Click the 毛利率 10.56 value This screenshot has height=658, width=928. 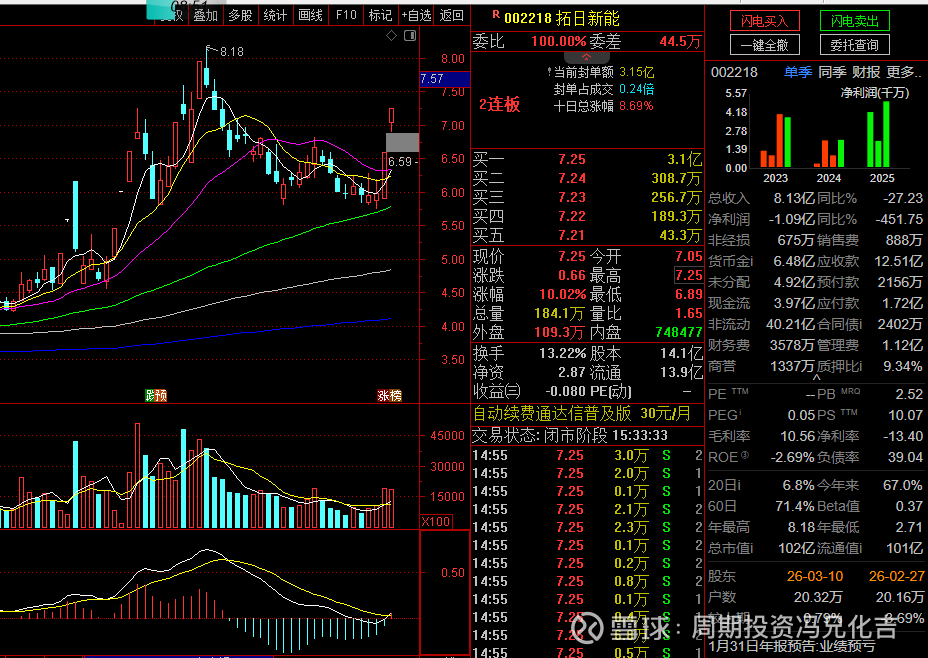click(798, 436)
